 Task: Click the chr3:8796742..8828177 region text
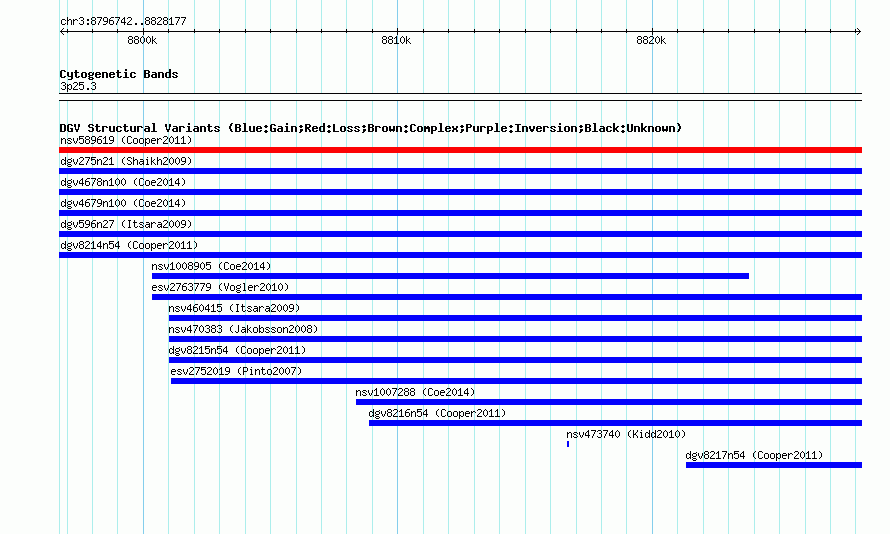coord(123,21)
